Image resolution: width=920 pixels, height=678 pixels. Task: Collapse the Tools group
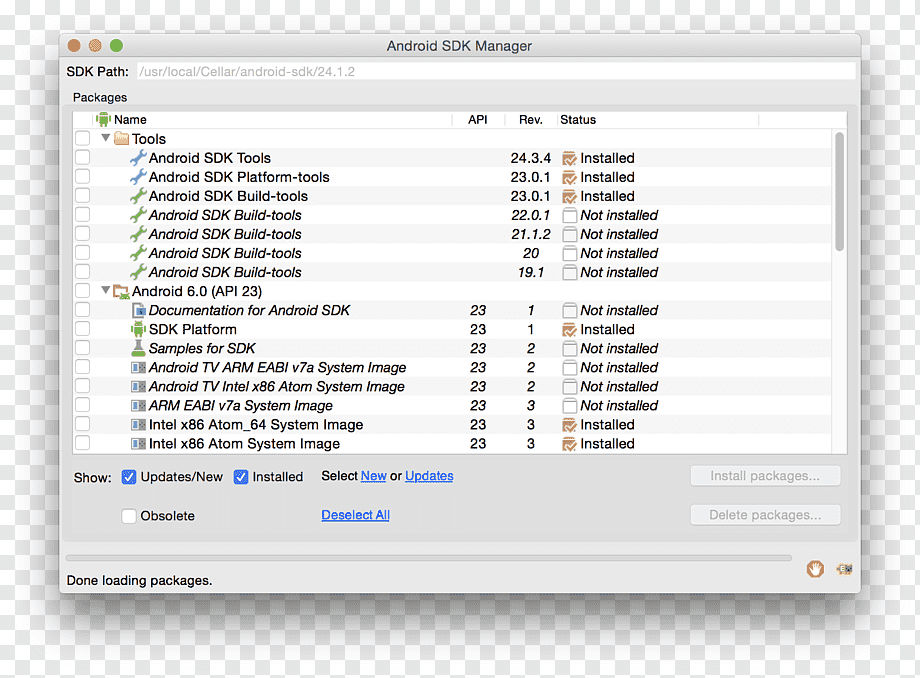click(x=106, y=138)
